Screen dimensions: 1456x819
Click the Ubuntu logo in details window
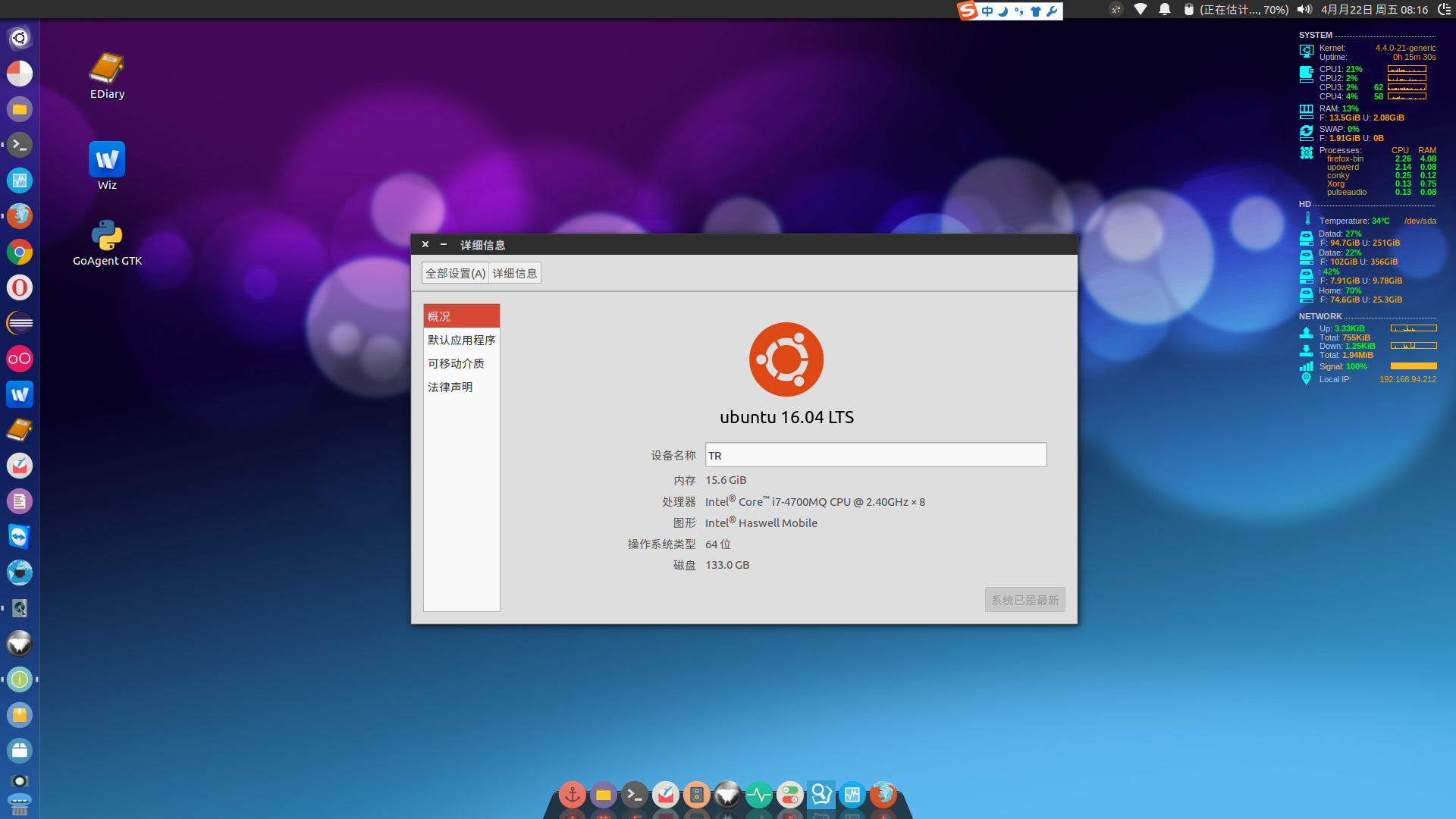786,359
